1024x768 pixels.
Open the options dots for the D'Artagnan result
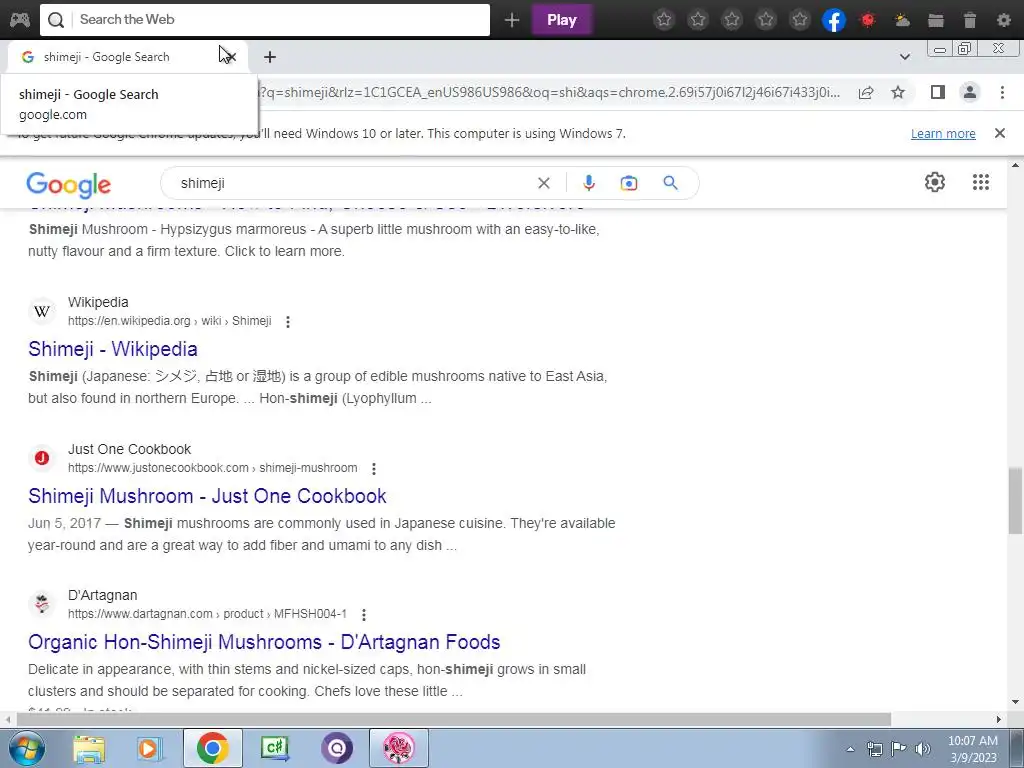[364, 615]
